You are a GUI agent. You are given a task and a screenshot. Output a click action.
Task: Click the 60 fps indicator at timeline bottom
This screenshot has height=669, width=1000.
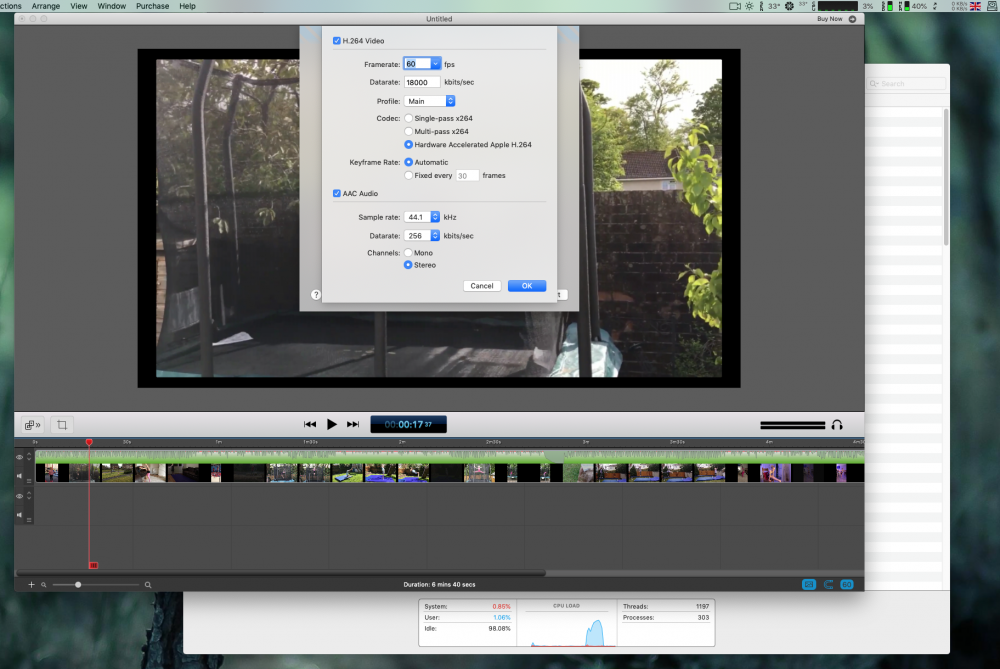tap(847, 584)
